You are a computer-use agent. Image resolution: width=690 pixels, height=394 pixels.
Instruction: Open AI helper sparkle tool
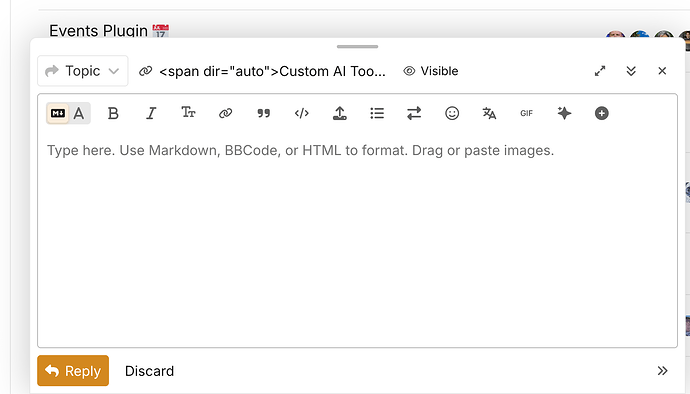tap(564, 113)
